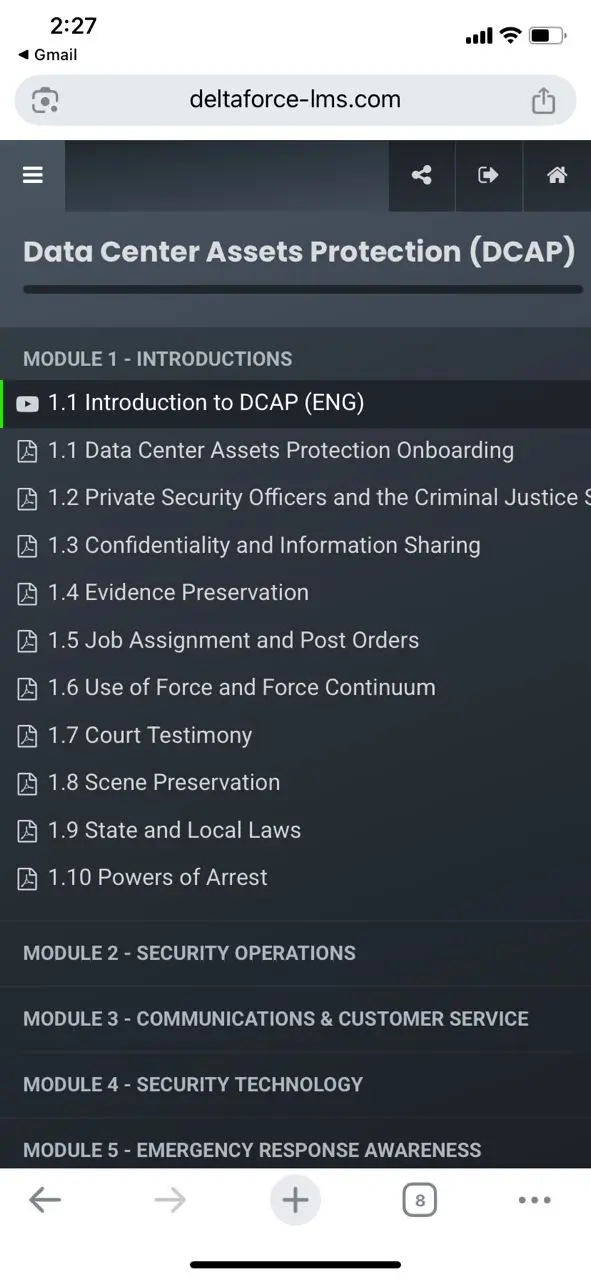Open 1.1 Introduction to DCAP (ENG) video
This screenshot has width=591, height=1280.
coord(295,403)
